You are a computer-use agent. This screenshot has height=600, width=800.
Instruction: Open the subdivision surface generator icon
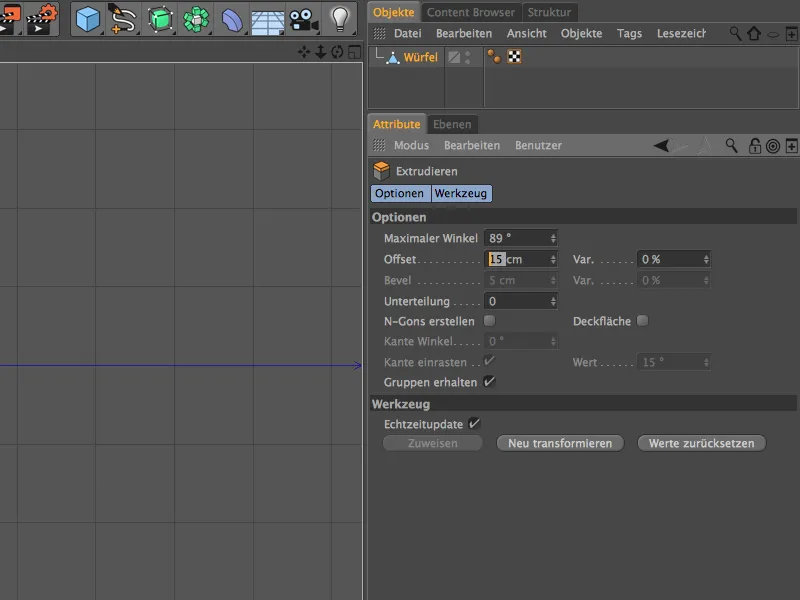click(x=160, y=19)
